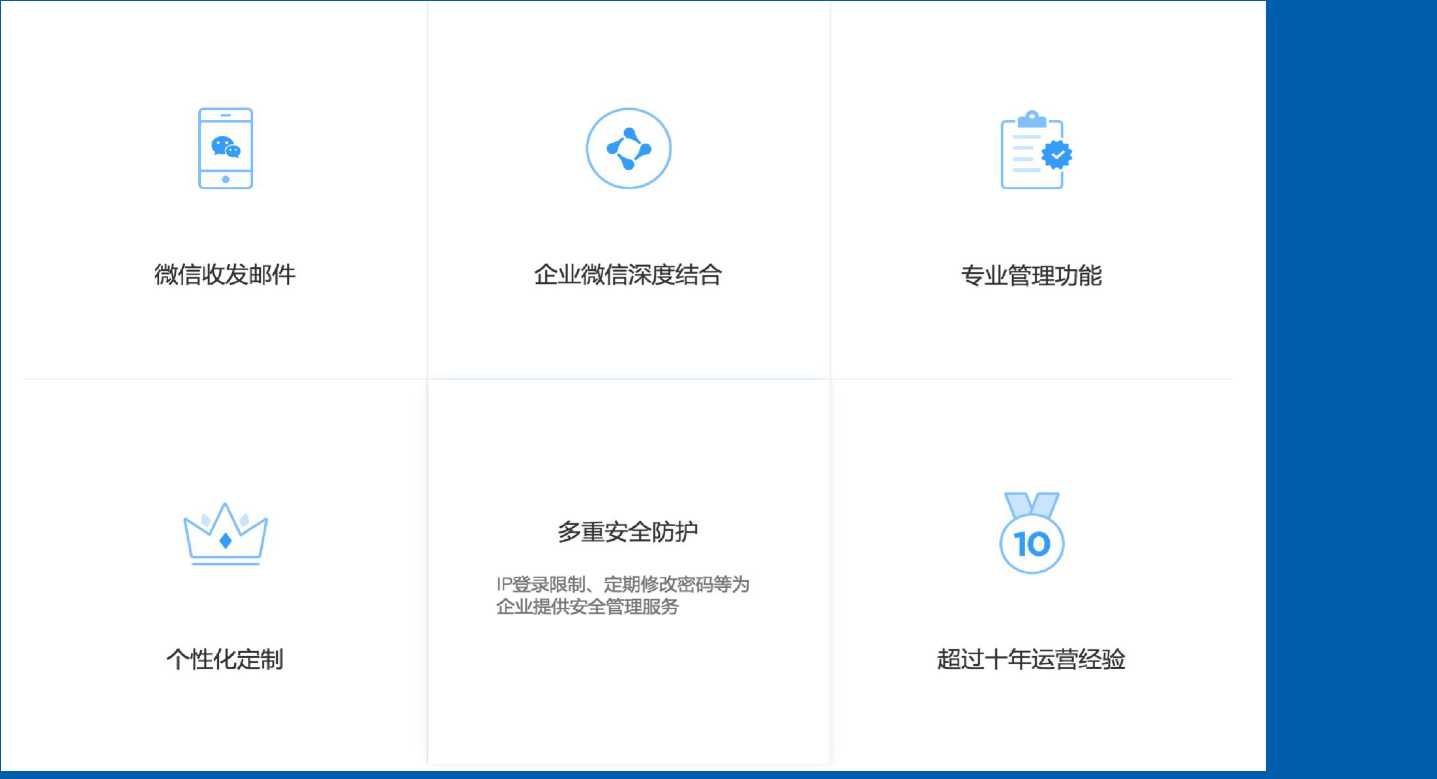Select the 专业管理功能 heading
Screen dimensions: 1437x779
pos(1031,275)
